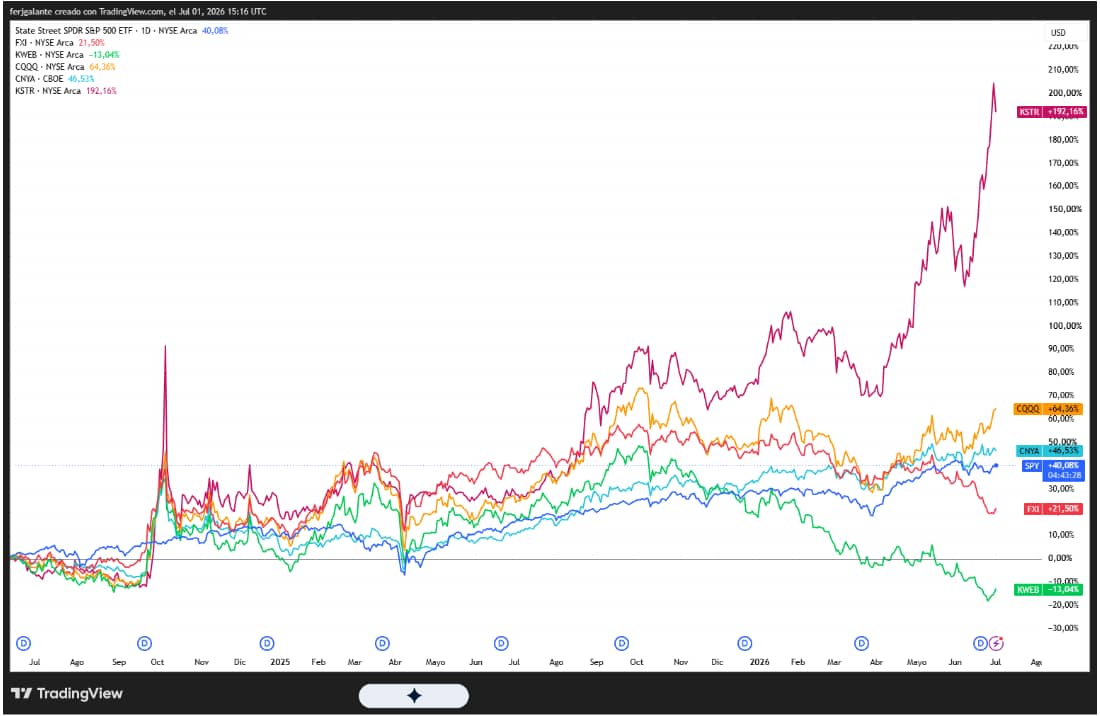Select the CQQQ · NYSE Arca legend row
This screenshot has height=716, width=1100.
[65, 67]
